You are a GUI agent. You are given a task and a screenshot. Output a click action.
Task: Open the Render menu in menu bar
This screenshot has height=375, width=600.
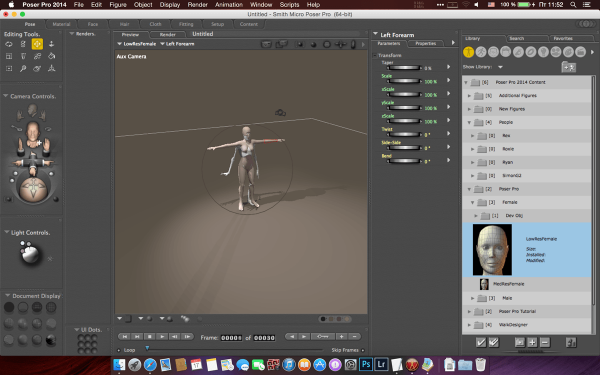[x=197, y=5]
